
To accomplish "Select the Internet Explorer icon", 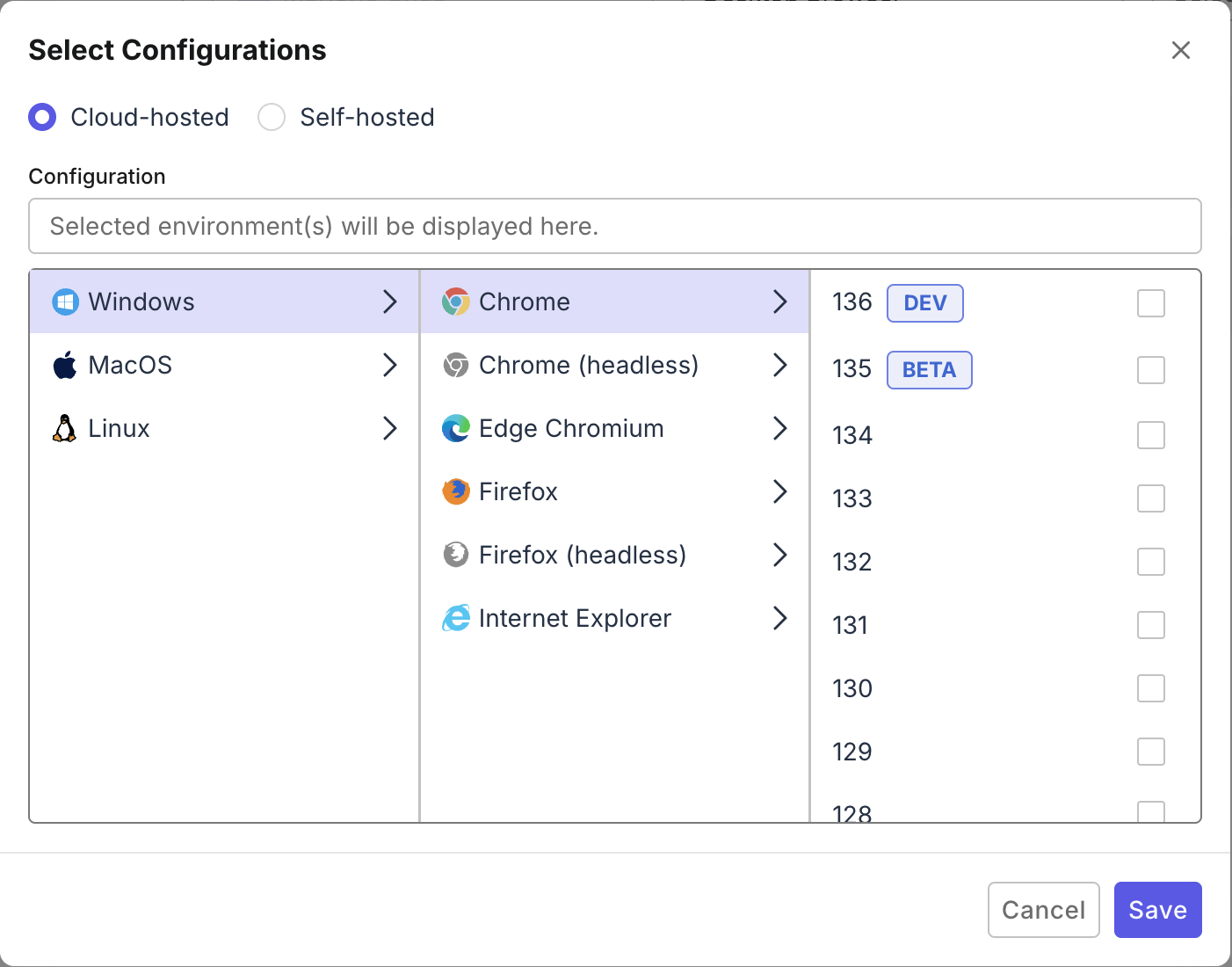I will point(456,618).
